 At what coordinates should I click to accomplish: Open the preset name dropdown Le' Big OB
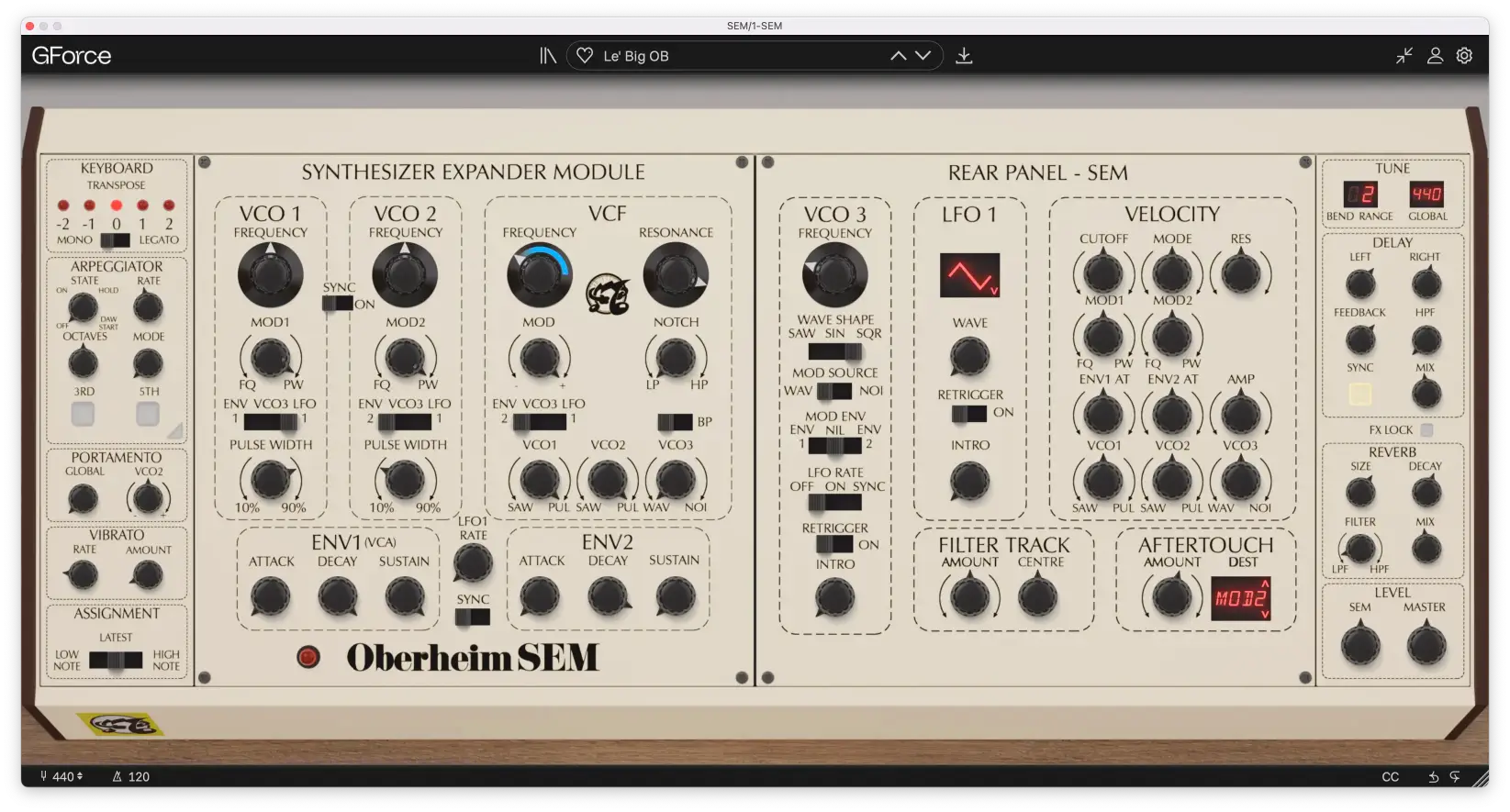755,56
